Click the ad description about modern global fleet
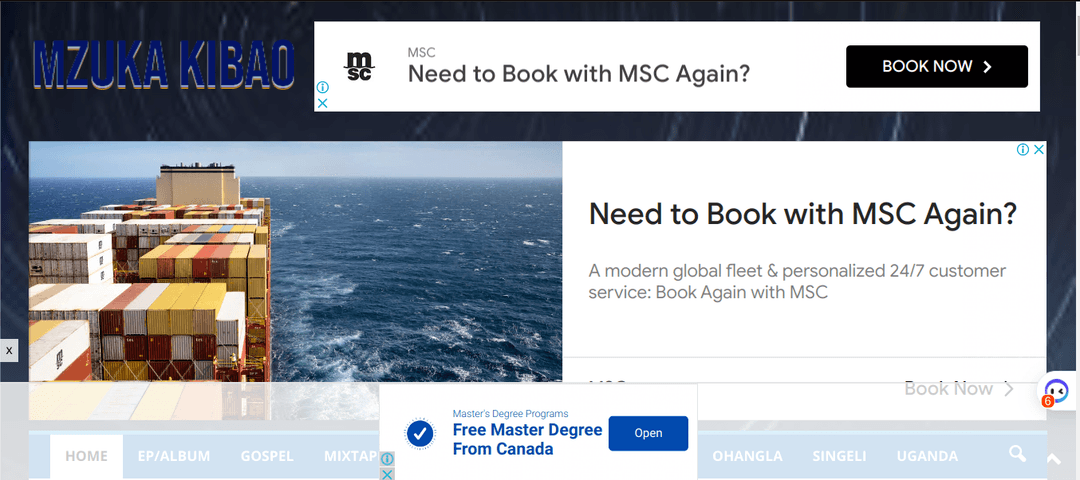The width and height of the screenshot is (1080, 480). click(x=797, y=282)
